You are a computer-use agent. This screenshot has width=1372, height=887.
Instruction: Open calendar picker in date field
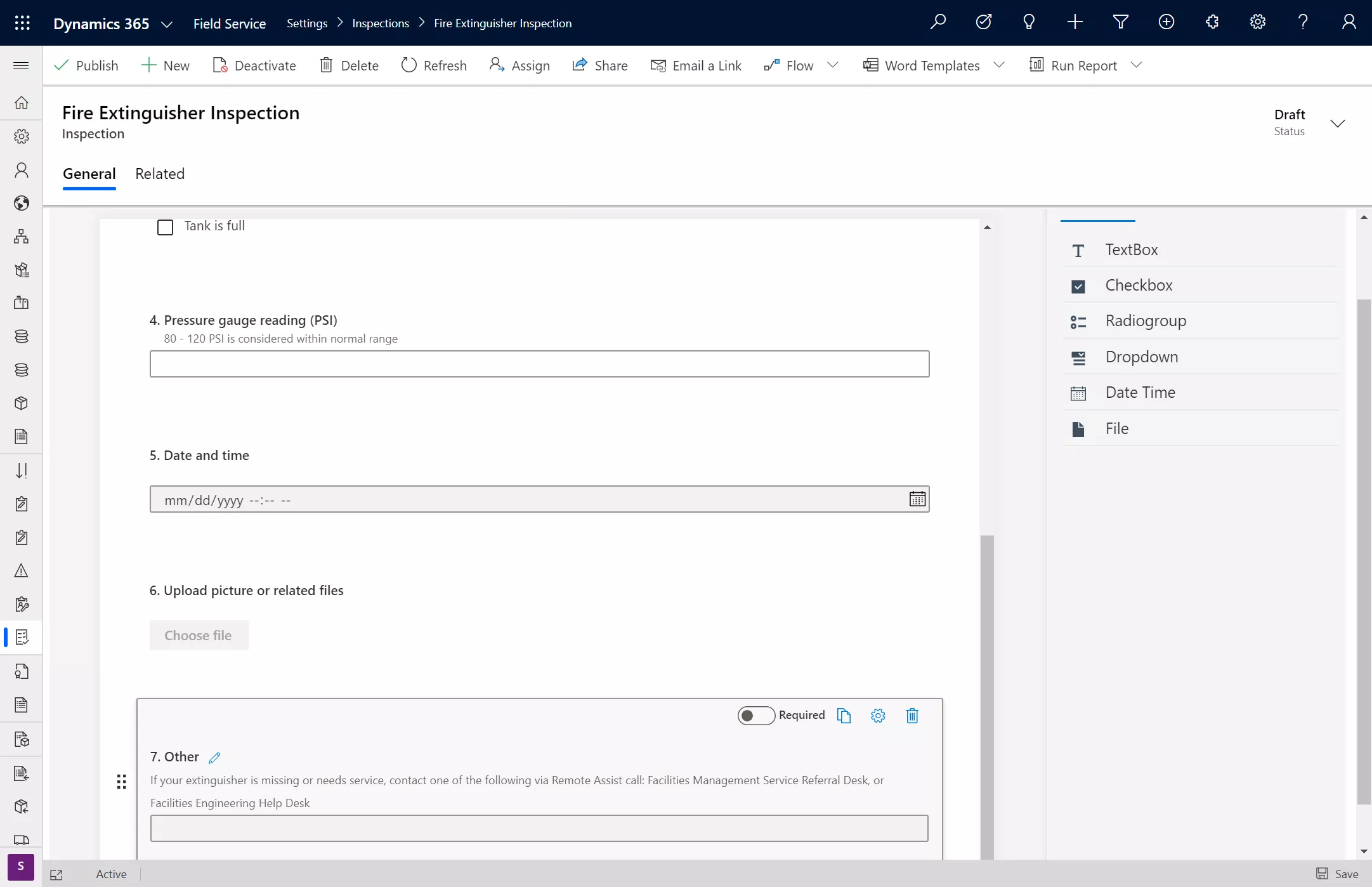click(x=917, y=499)
